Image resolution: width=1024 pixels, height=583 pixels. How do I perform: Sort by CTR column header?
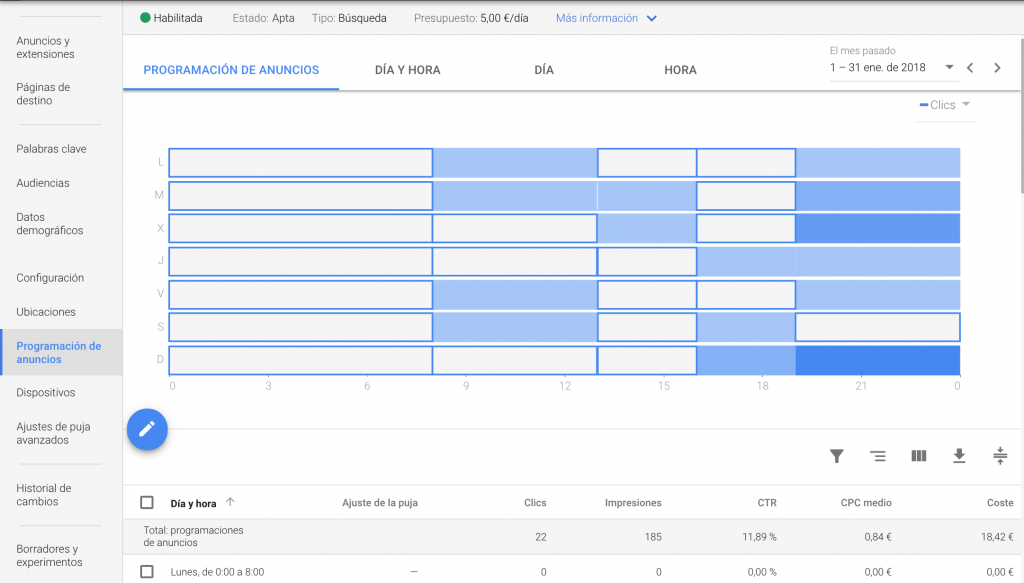coord(767,503)
